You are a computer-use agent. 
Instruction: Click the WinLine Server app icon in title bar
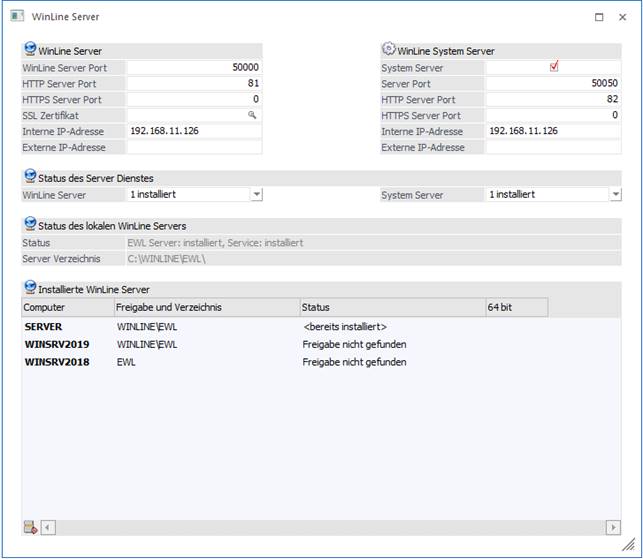pos(16,17)
